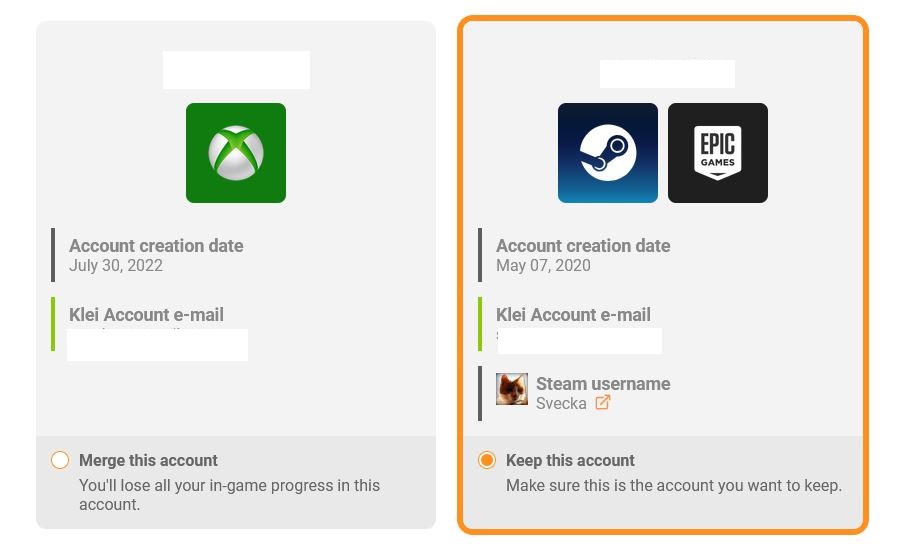Select the Merge this account radio button
This screenshot has height=544, width=906.
60,460
